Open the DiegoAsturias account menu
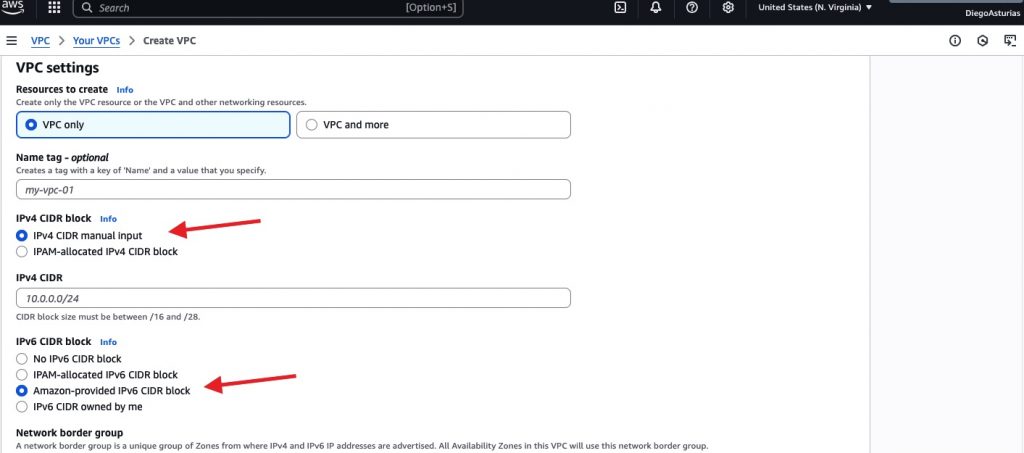 (991, 12)
